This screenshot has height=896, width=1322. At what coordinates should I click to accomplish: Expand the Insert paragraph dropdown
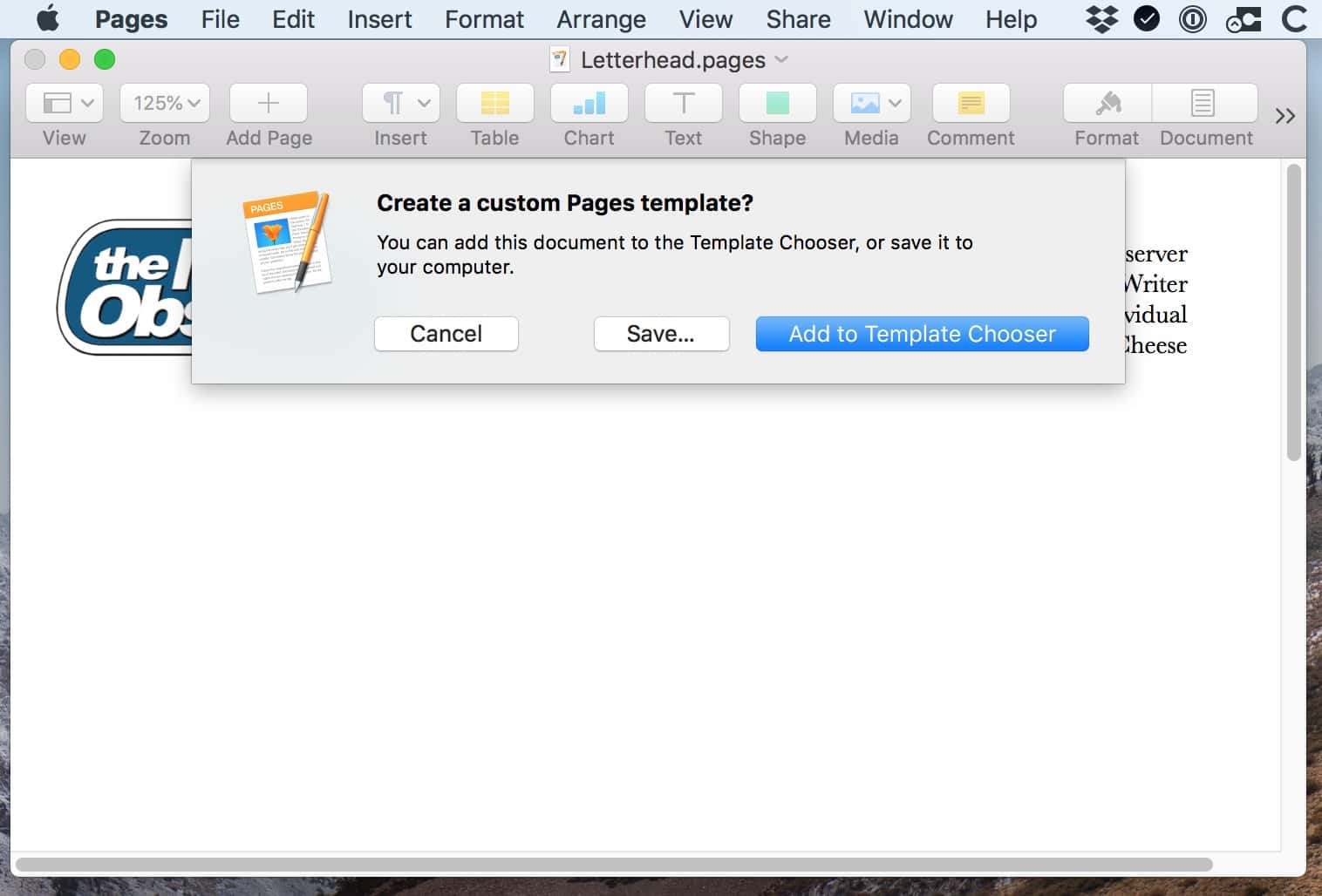400,104
